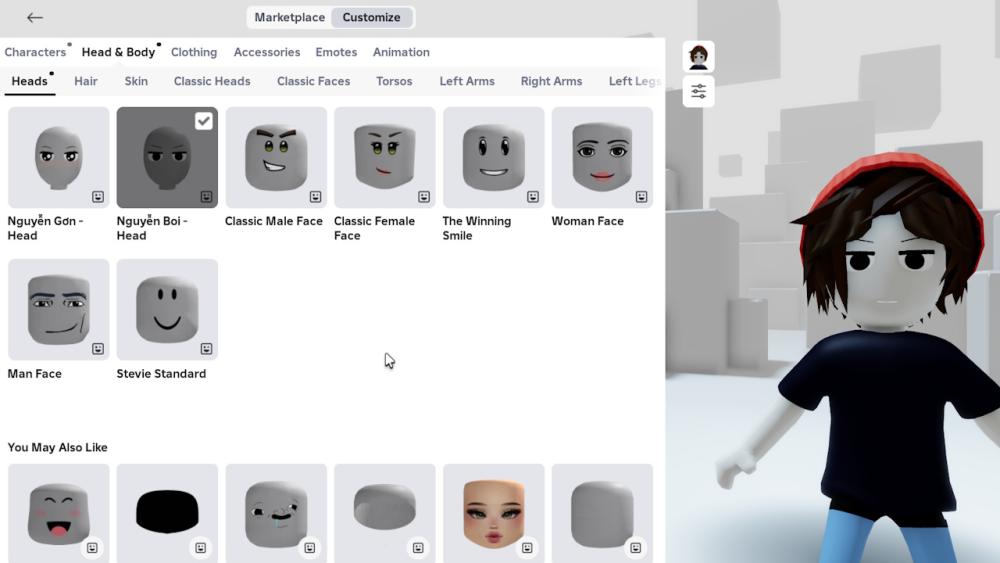
Task: Click emoji badge on Classic Female Face
Action: coord(424,196)
